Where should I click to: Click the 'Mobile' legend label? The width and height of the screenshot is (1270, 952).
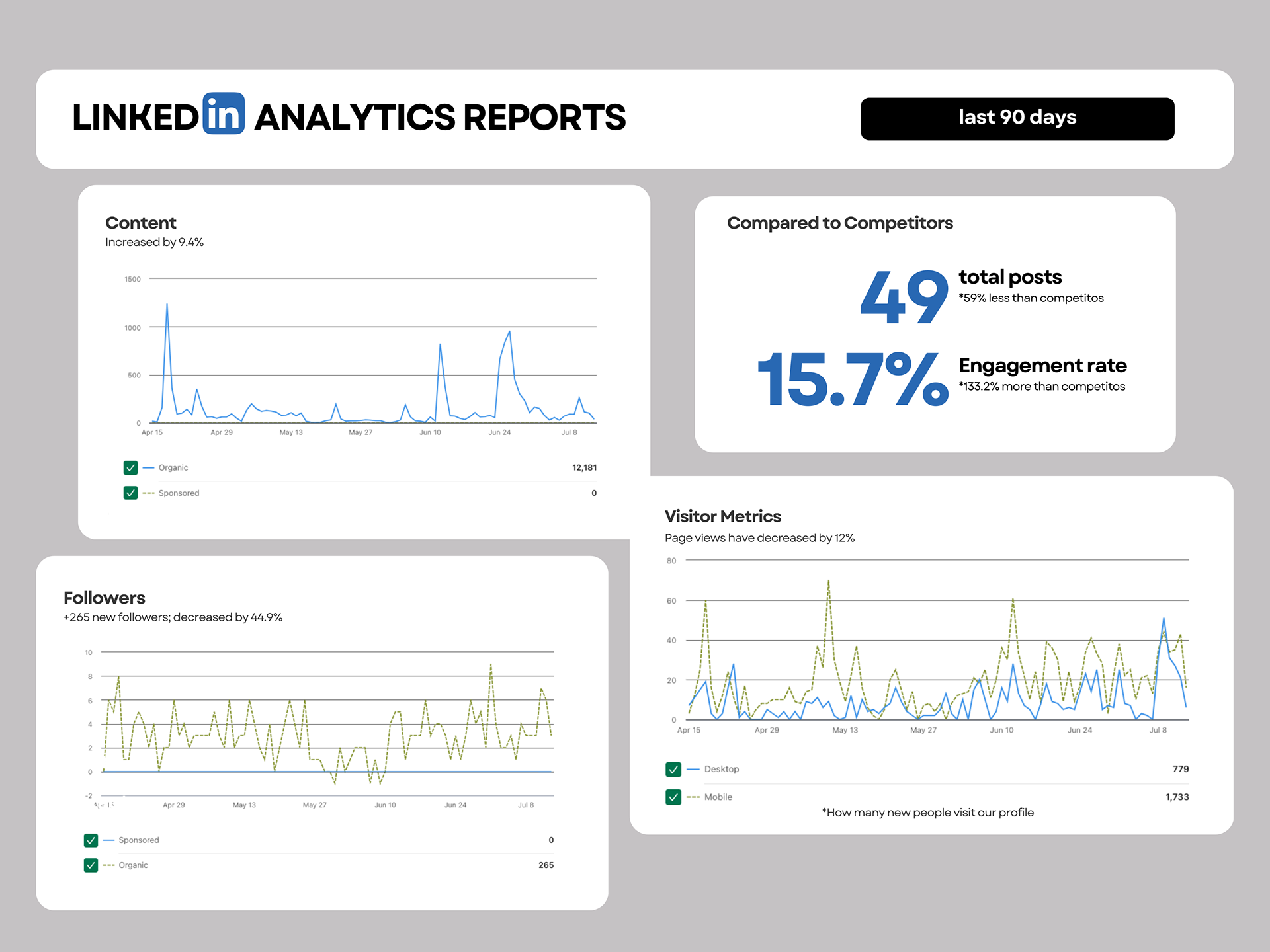point(718,797)
